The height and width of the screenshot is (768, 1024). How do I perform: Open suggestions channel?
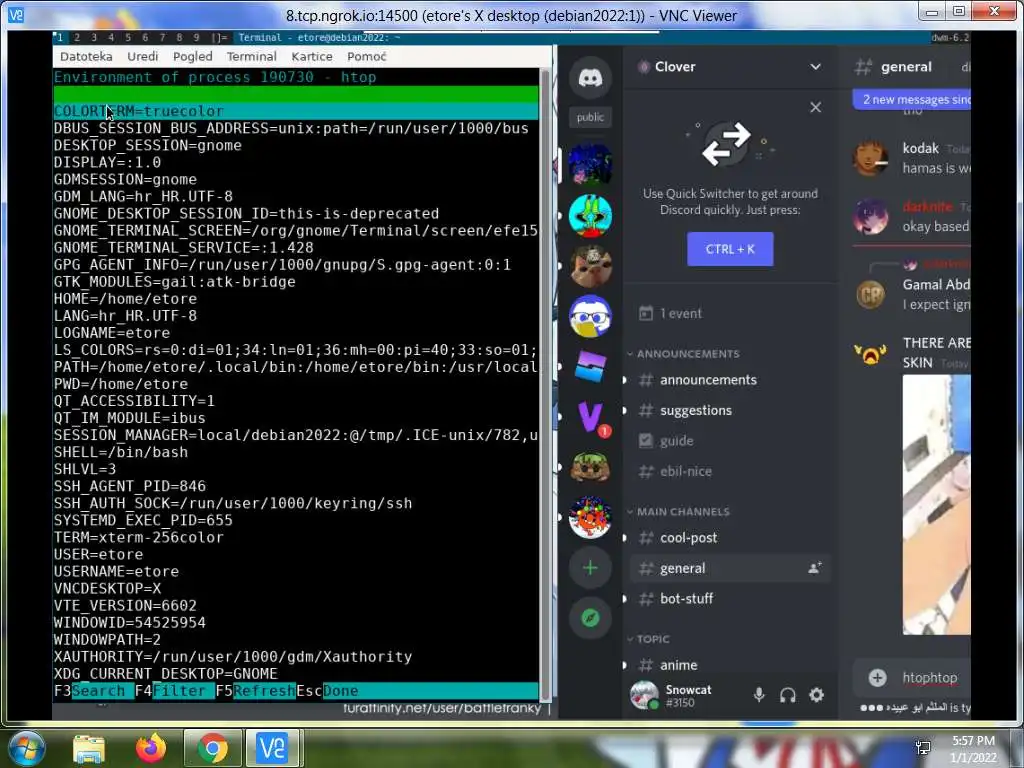click(x=728, y=410)
